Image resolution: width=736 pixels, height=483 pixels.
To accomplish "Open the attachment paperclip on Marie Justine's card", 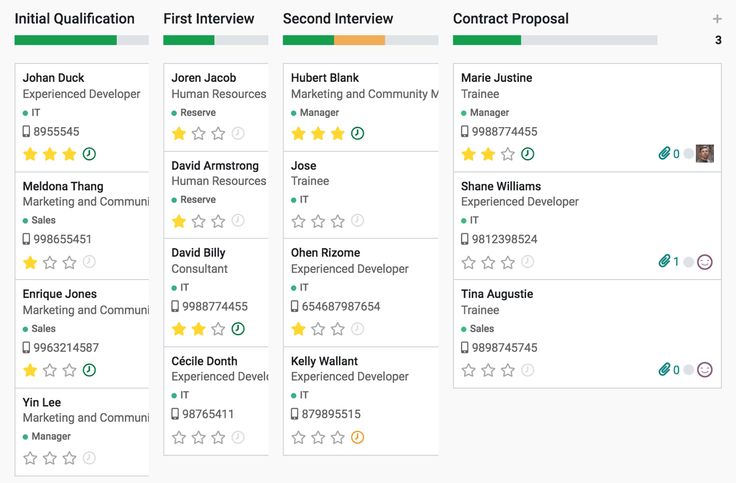I will (x=664, y=154).
